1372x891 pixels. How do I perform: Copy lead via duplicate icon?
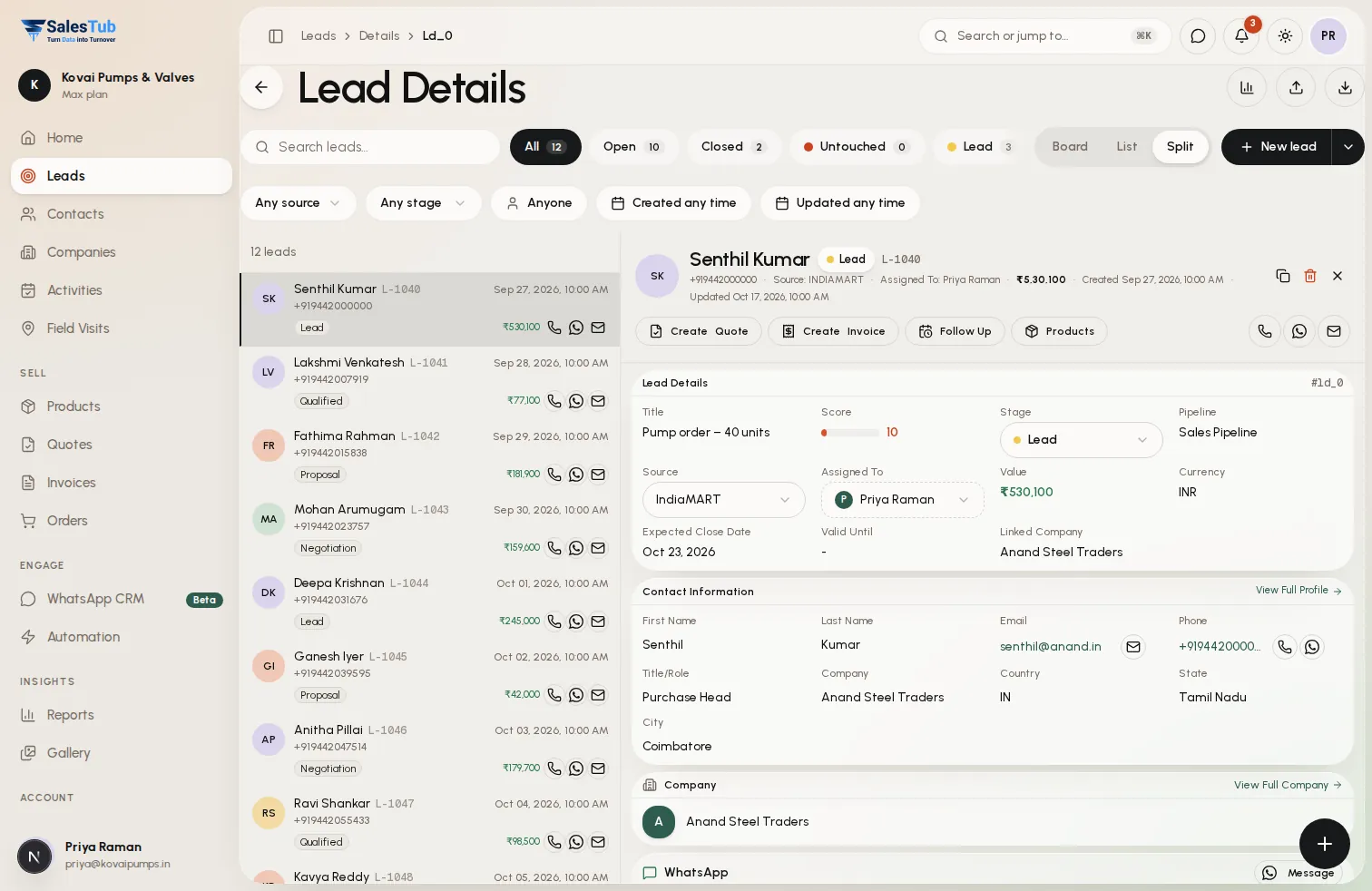(x=1283, y=276)
